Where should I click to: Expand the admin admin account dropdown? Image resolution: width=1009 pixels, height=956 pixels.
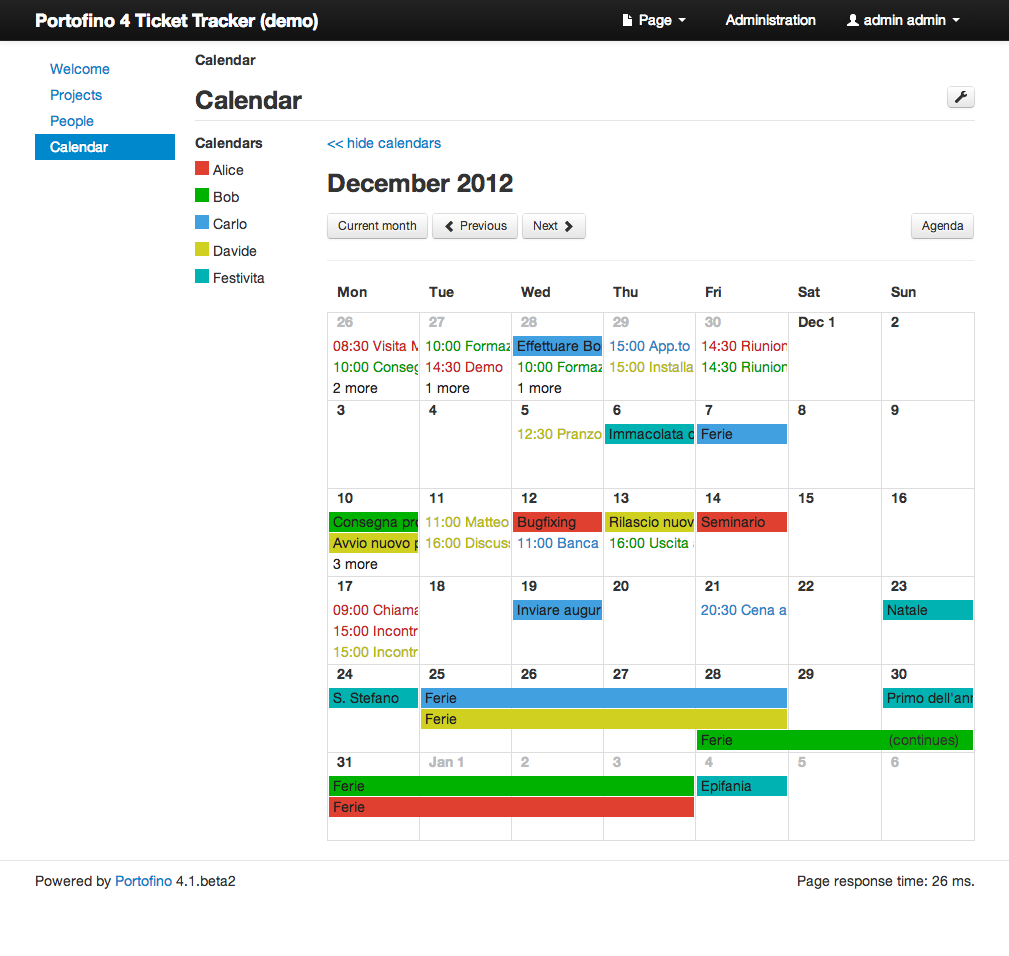[x=902, y=20]
